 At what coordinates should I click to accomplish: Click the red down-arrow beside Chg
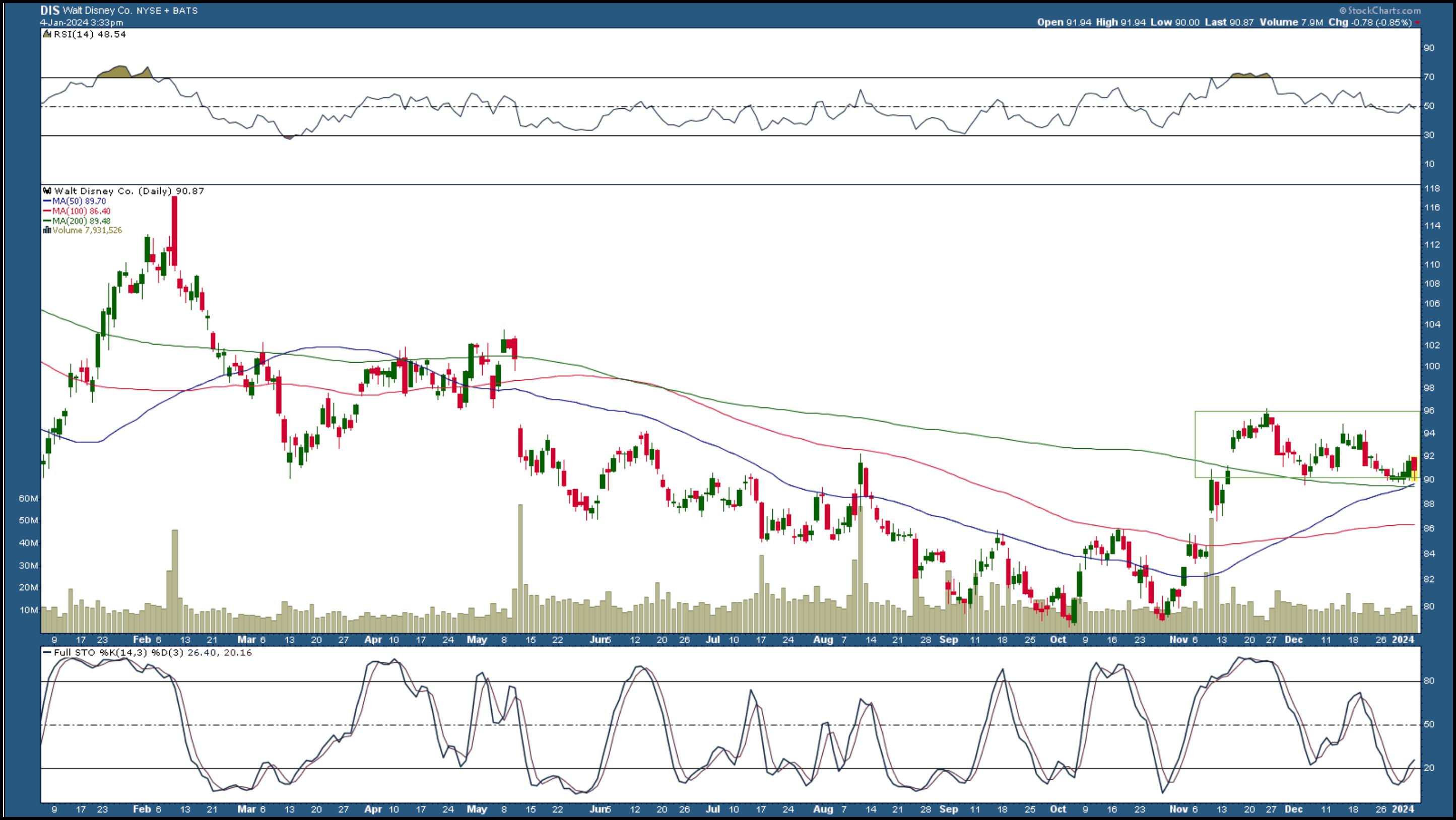[1418, 23]
